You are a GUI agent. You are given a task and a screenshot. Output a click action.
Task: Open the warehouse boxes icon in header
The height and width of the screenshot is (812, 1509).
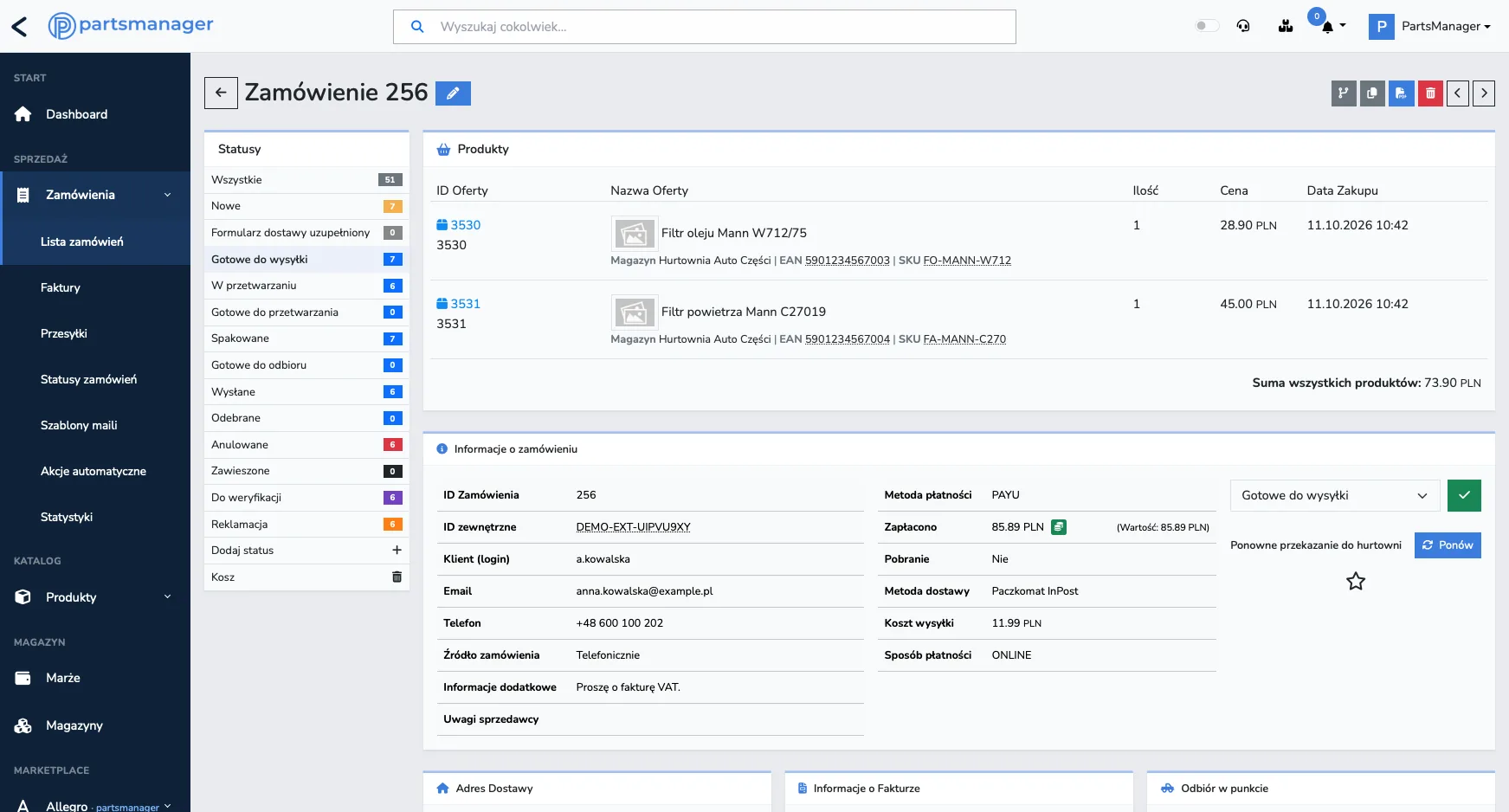1286,26
